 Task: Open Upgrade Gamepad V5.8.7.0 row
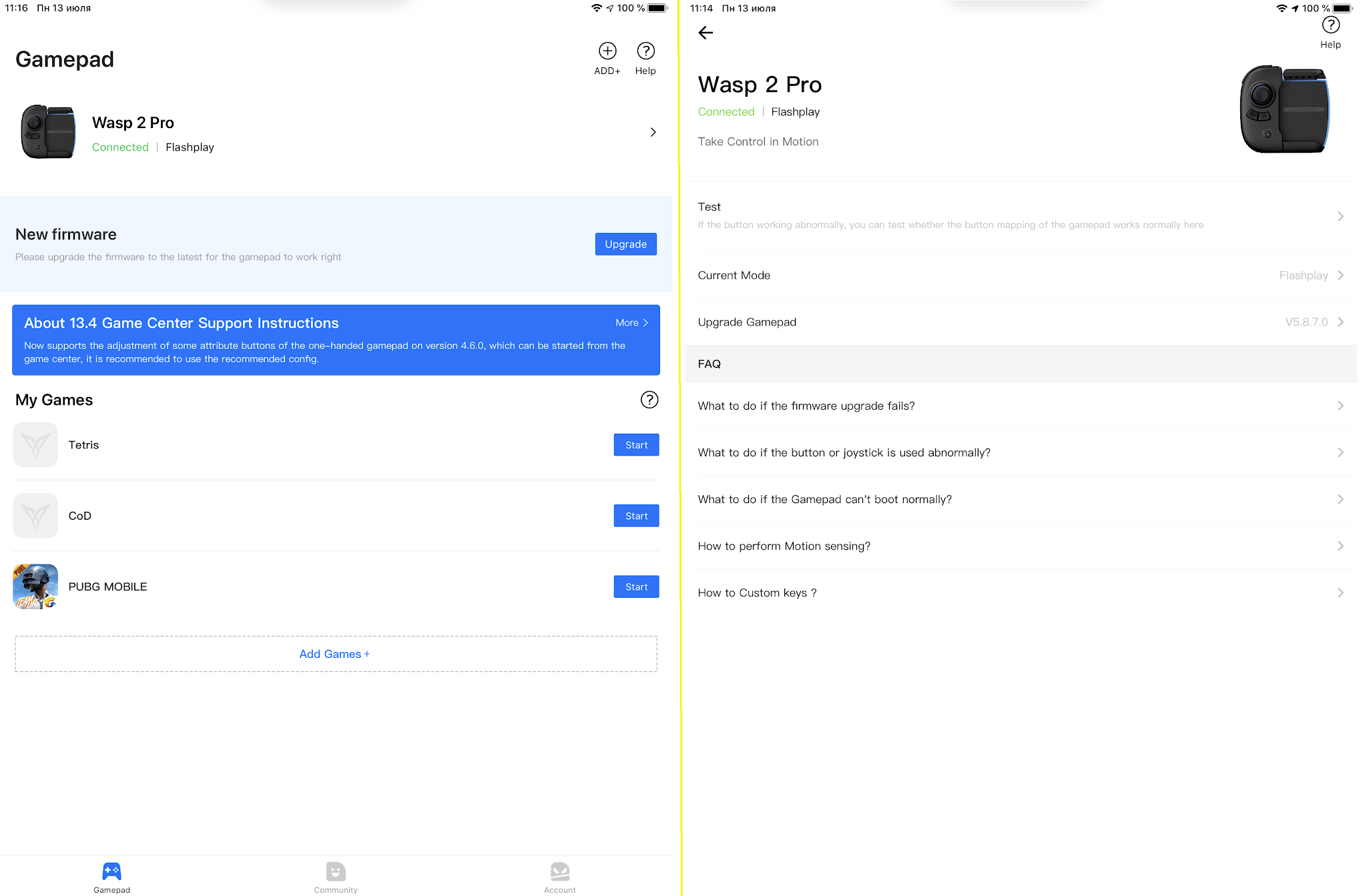point(1021,322)
